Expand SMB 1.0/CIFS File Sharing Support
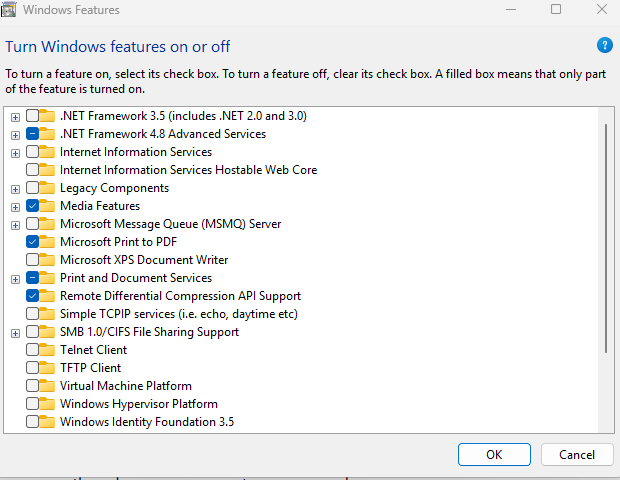620x480 pixels. [15, 332]
